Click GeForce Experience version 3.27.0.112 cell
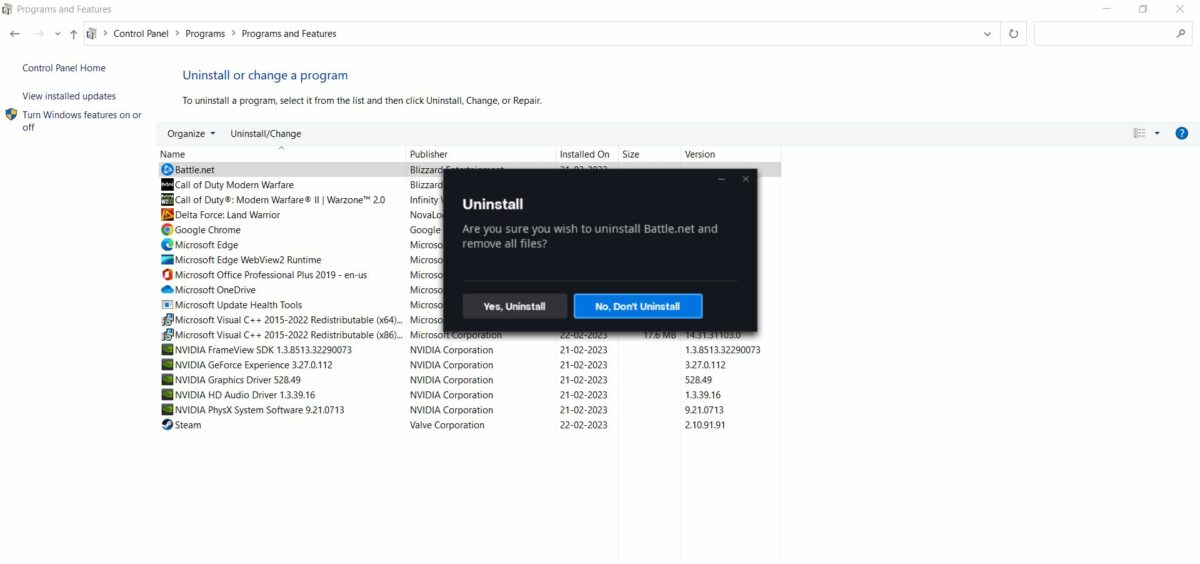This screenshot has width=1200, height=564. click(x=705, y=365)
